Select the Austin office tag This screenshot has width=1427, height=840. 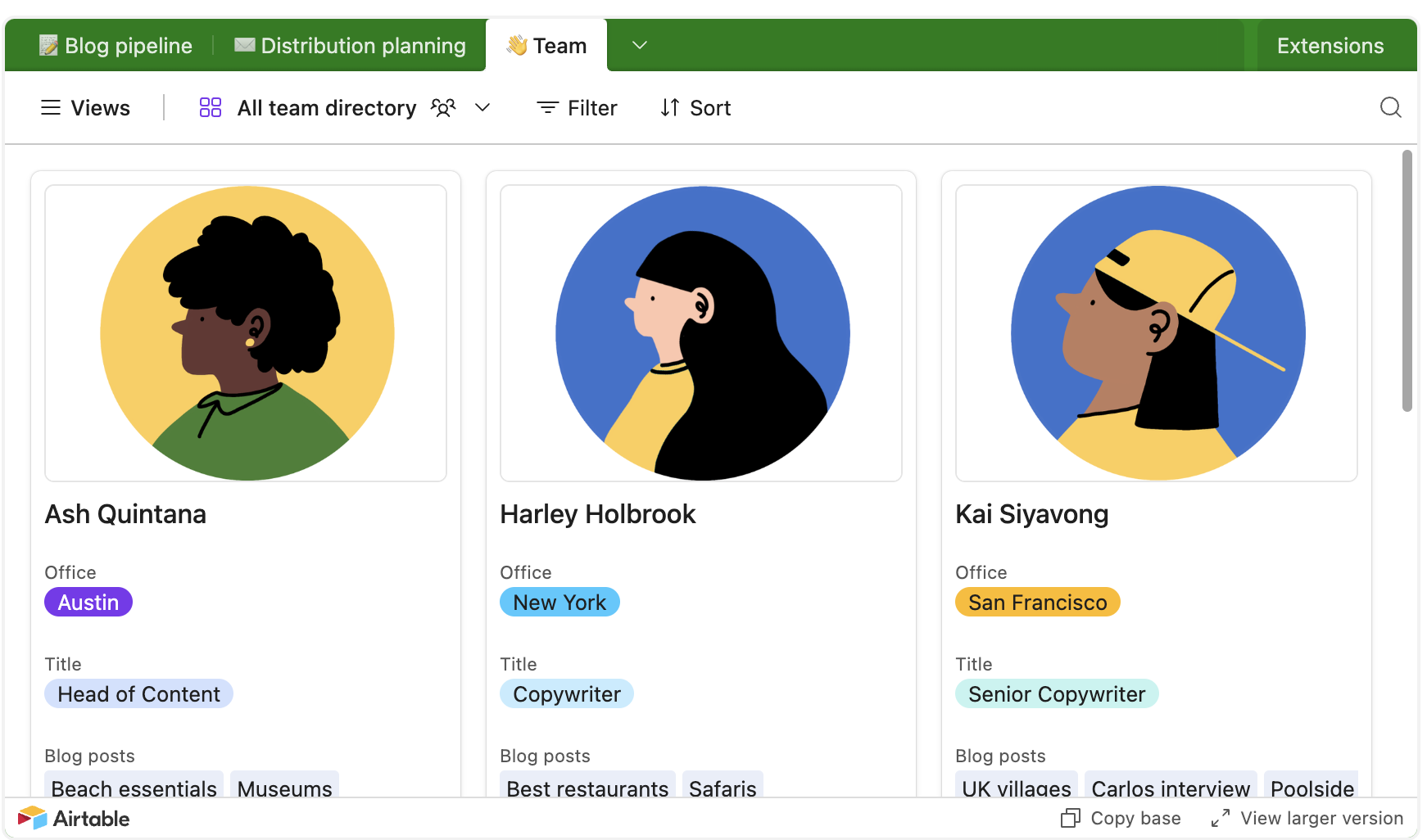88,602
